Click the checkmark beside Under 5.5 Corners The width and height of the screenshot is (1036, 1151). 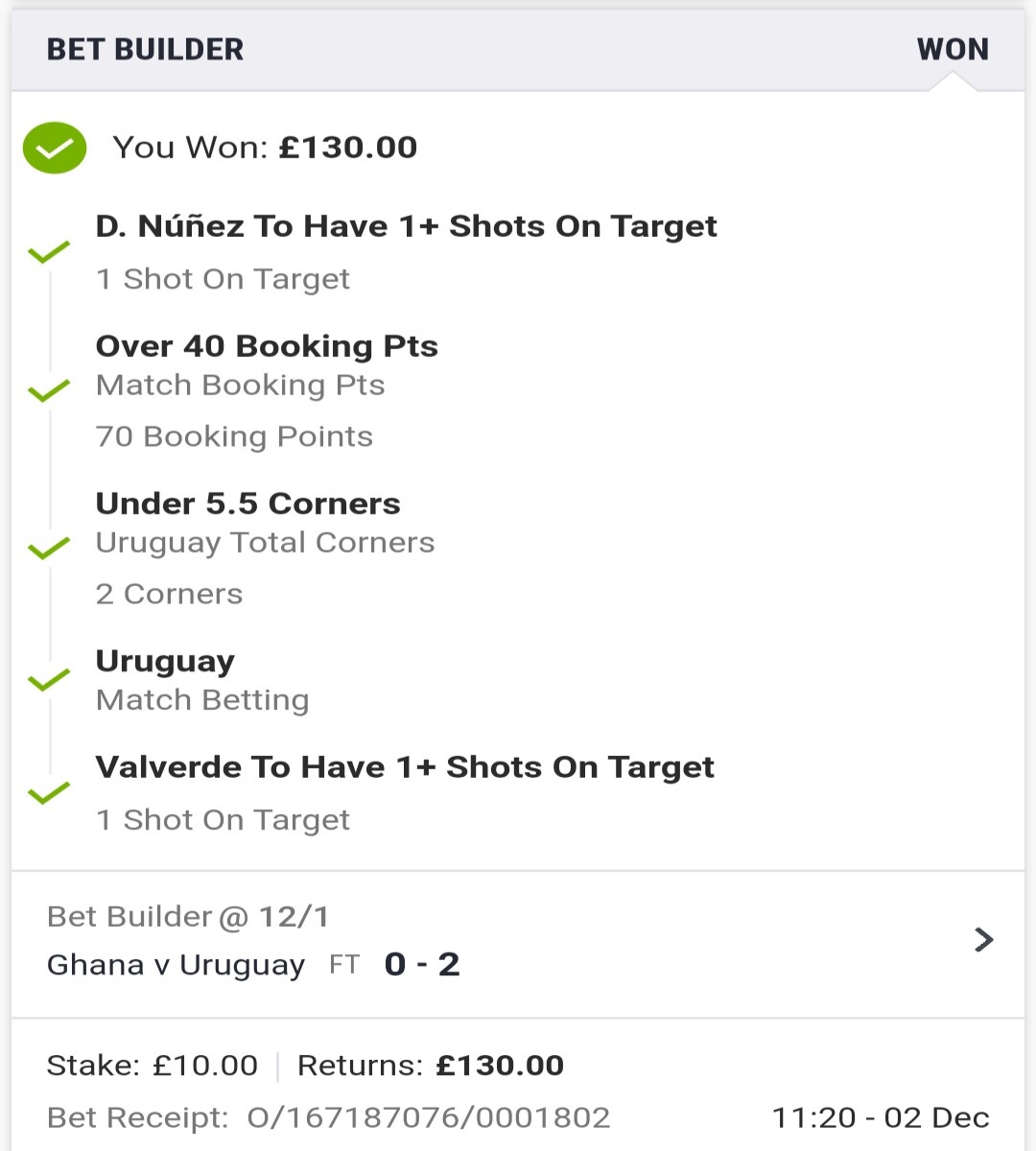pyautogui.click(x=49, y=548)
